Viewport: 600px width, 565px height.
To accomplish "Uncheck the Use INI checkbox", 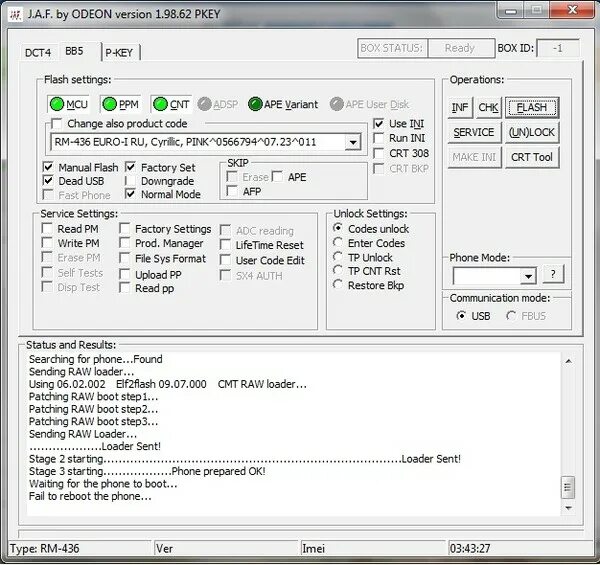I will 378,124.
